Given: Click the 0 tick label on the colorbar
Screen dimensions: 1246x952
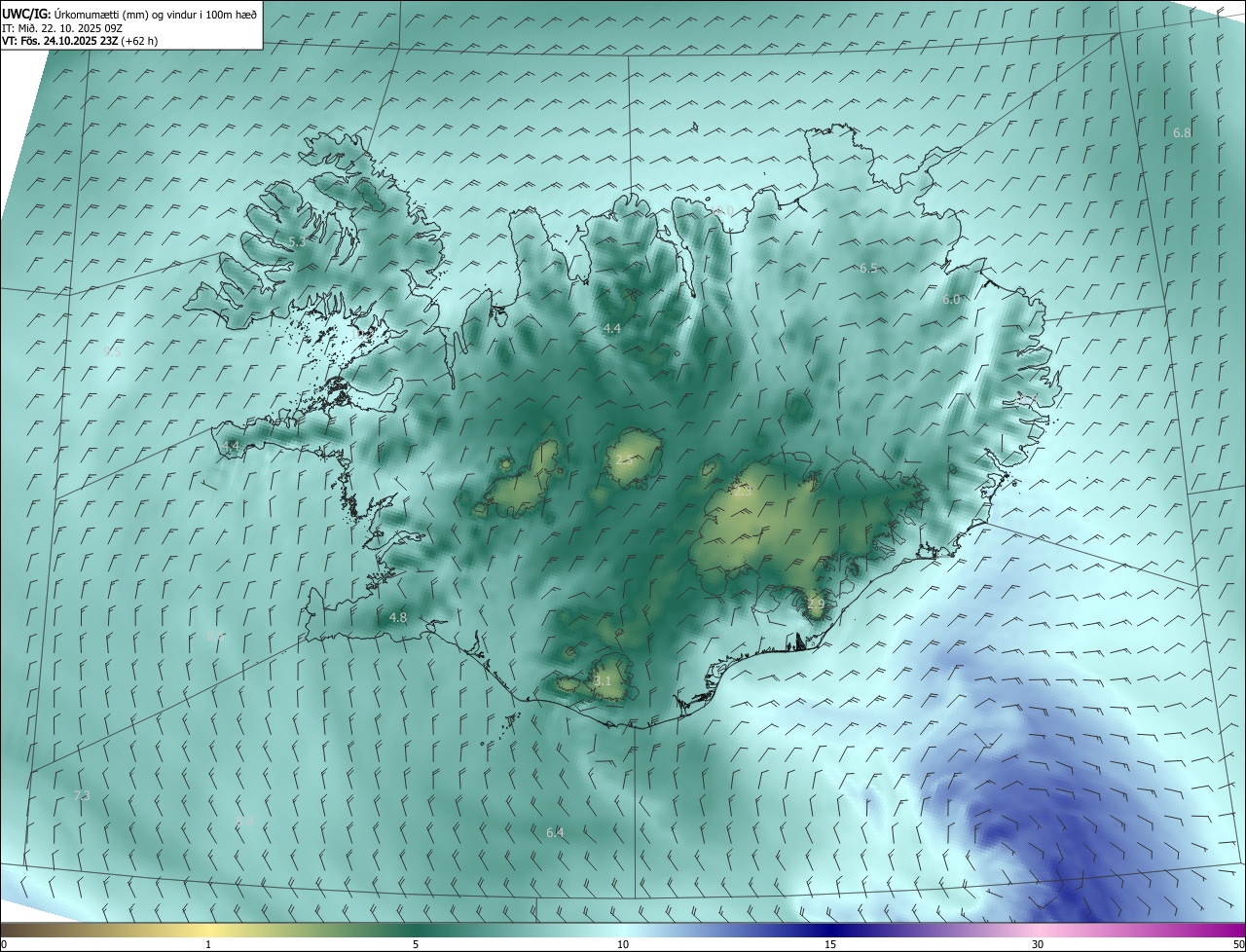Looking at the screenshot, I should click(4, 945).
